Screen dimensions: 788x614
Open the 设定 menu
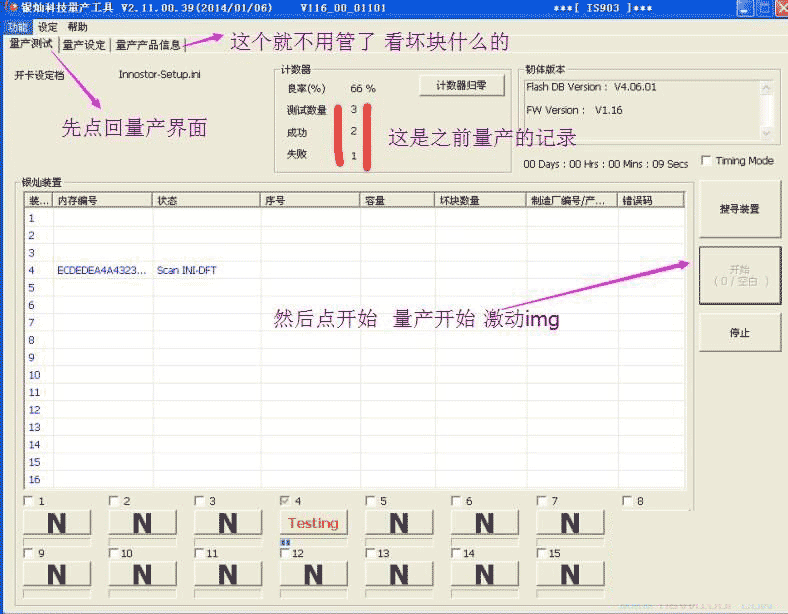(x=48, y=27)
